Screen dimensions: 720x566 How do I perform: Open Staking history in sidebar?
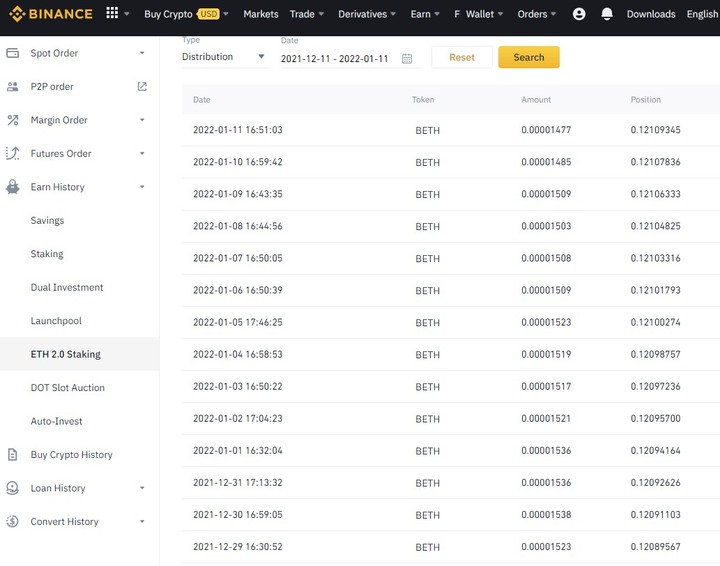tap(47, 254)
